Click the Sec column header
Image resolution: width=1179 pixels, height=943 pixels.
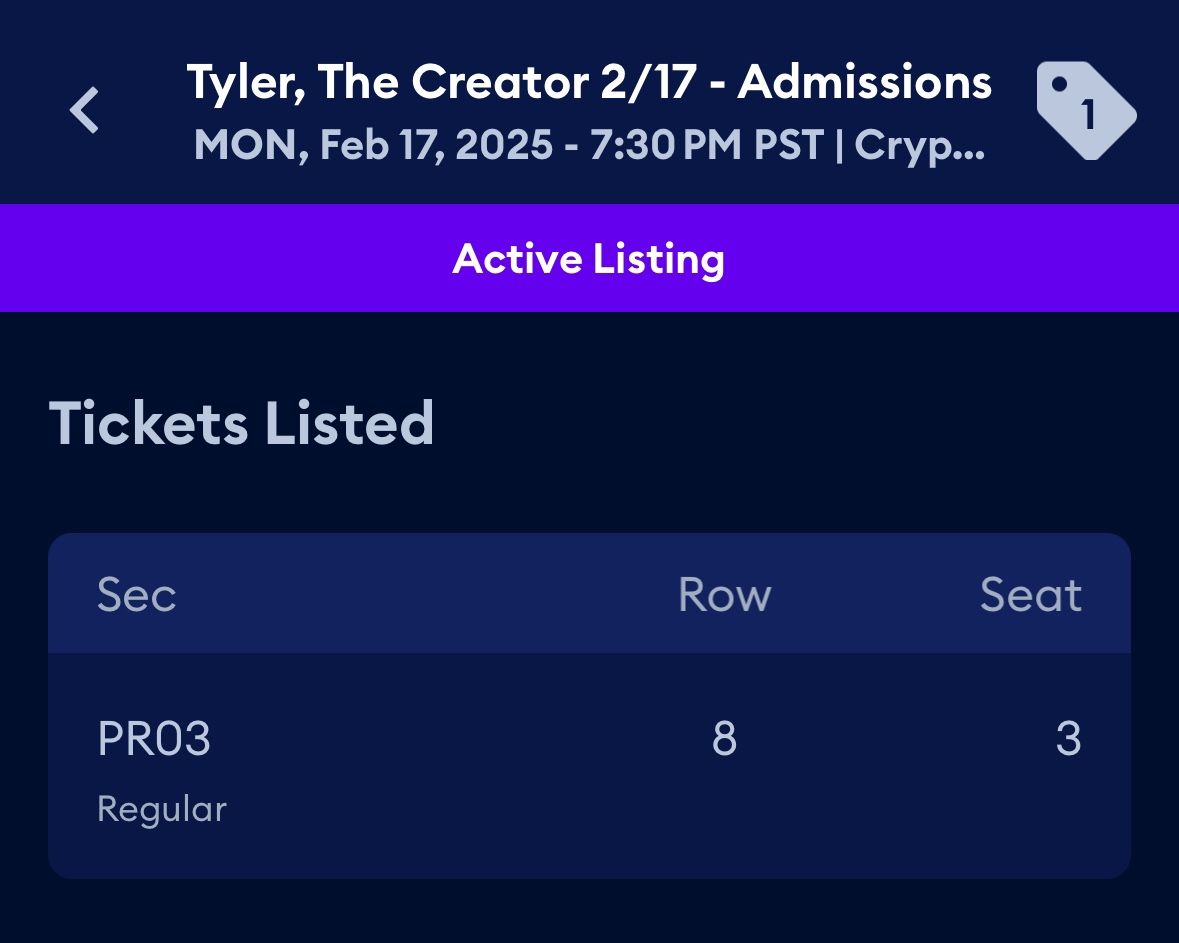click(137, 595)
